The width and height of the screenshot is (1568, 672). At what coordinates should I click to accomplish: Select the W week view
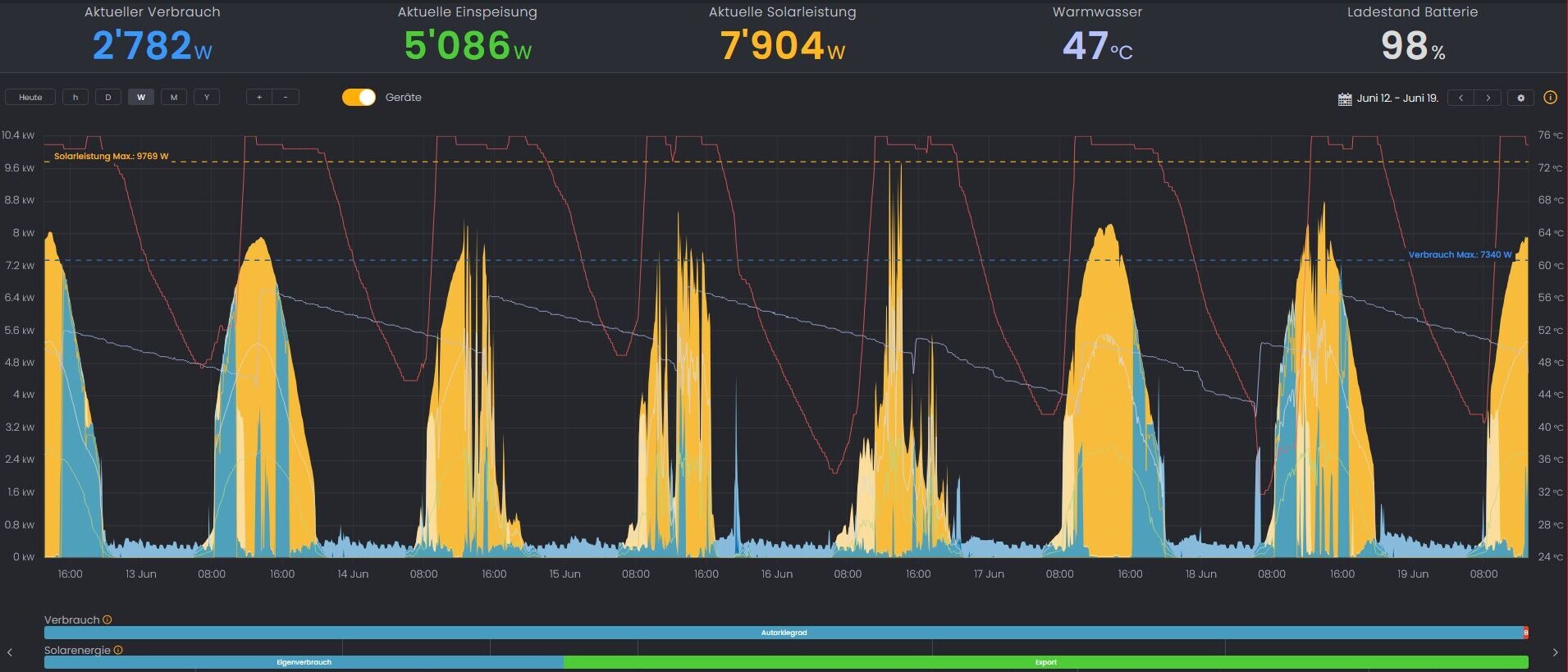(x=141, y=97)
